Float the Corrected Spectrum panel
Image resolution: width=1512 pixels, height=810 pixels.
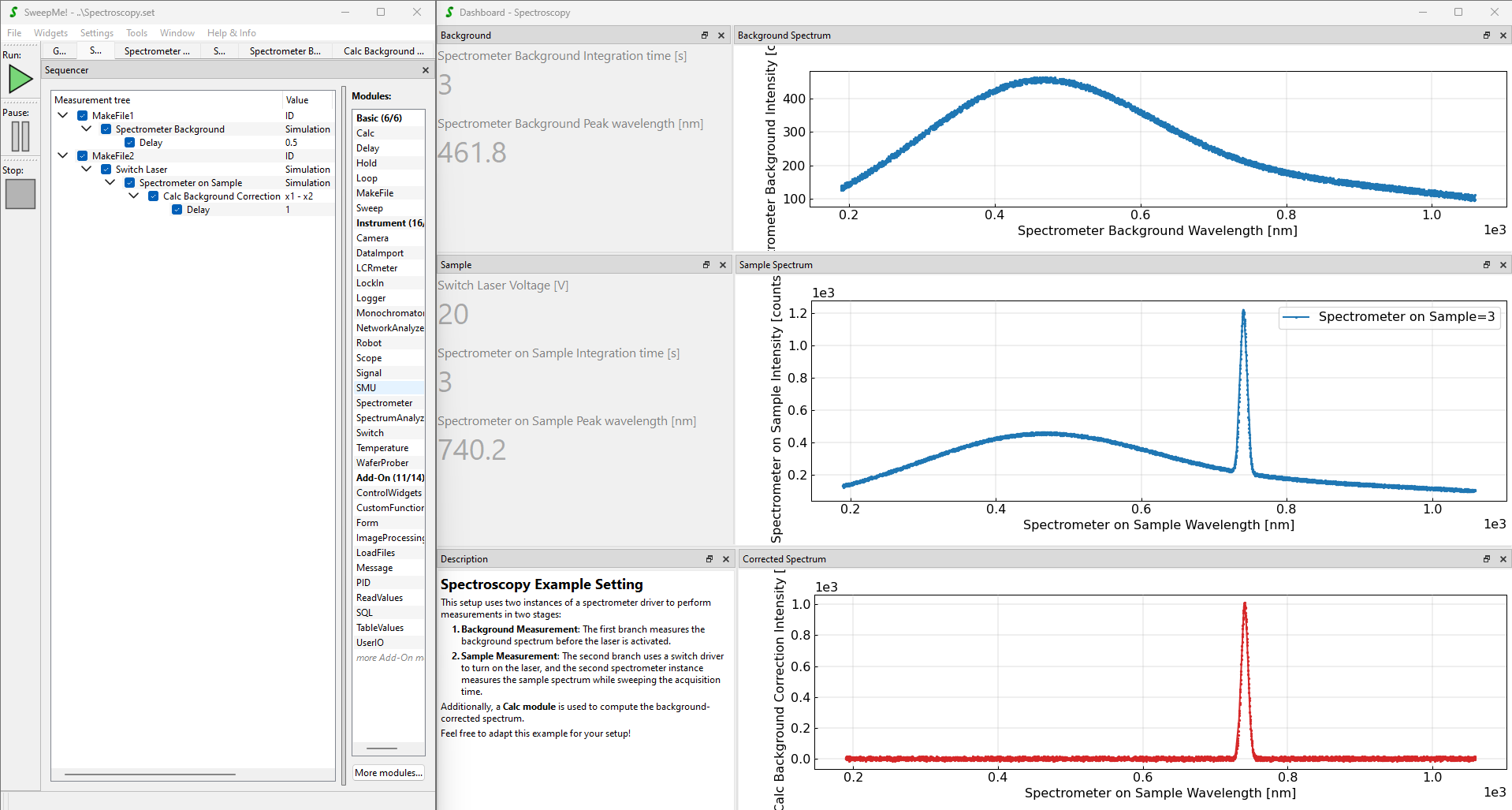(x=1487, y=559)
